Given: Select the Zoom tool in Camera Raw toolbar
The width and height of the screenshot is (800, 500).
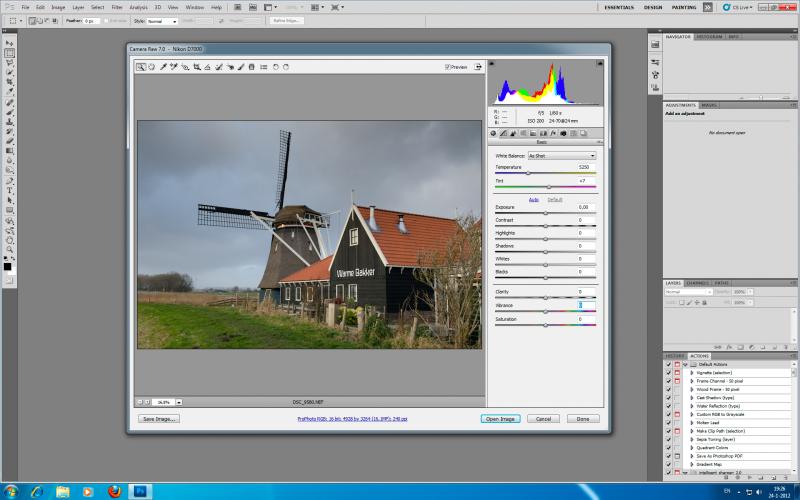Looking at the screenshot, I should pyautogui.click(x=141, y=67).
